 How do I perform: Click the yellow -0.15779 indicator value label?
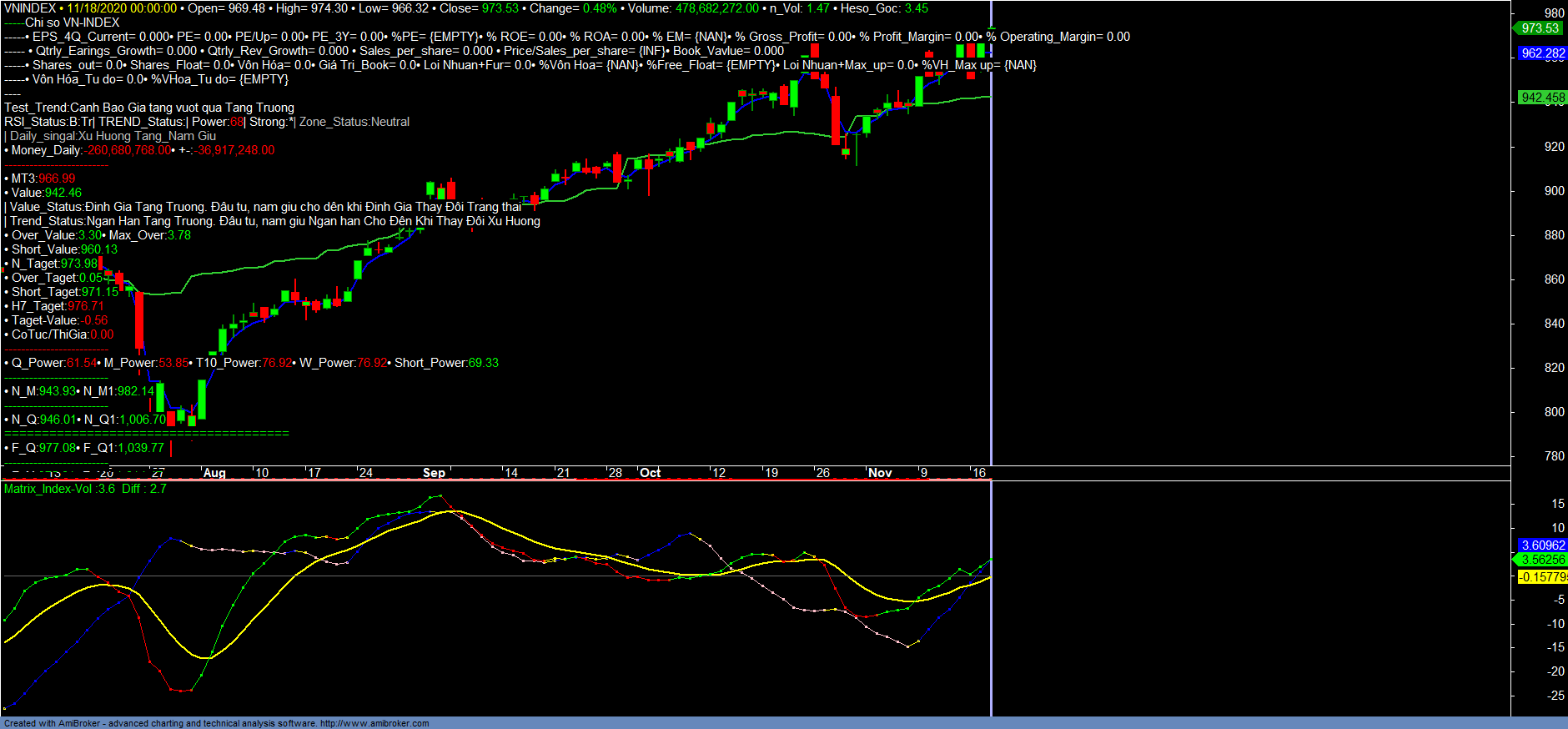pos(1542,577)
